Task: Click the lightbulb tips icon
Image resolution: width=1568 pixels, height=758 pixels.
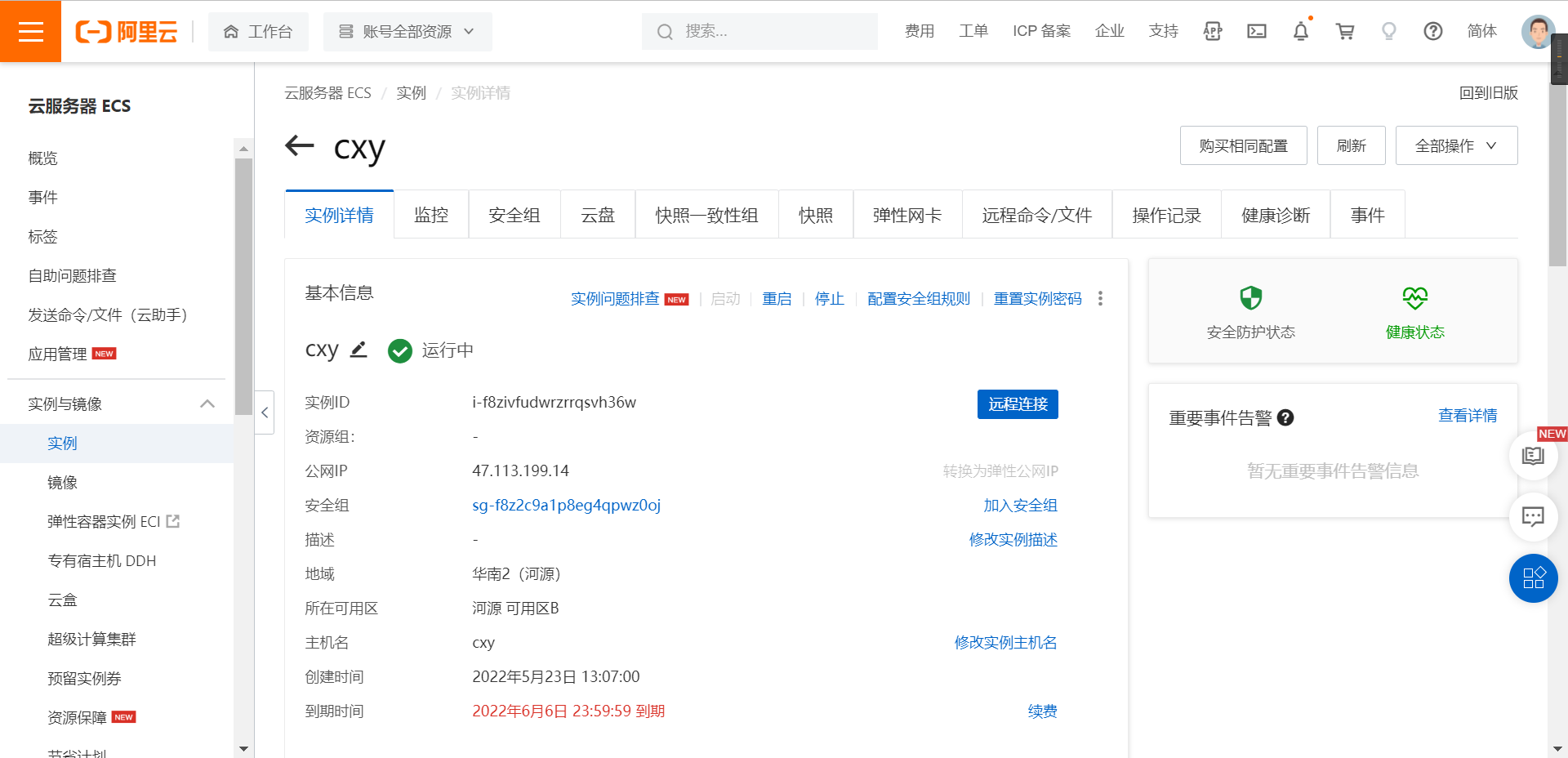Action: coord(1389,31)
